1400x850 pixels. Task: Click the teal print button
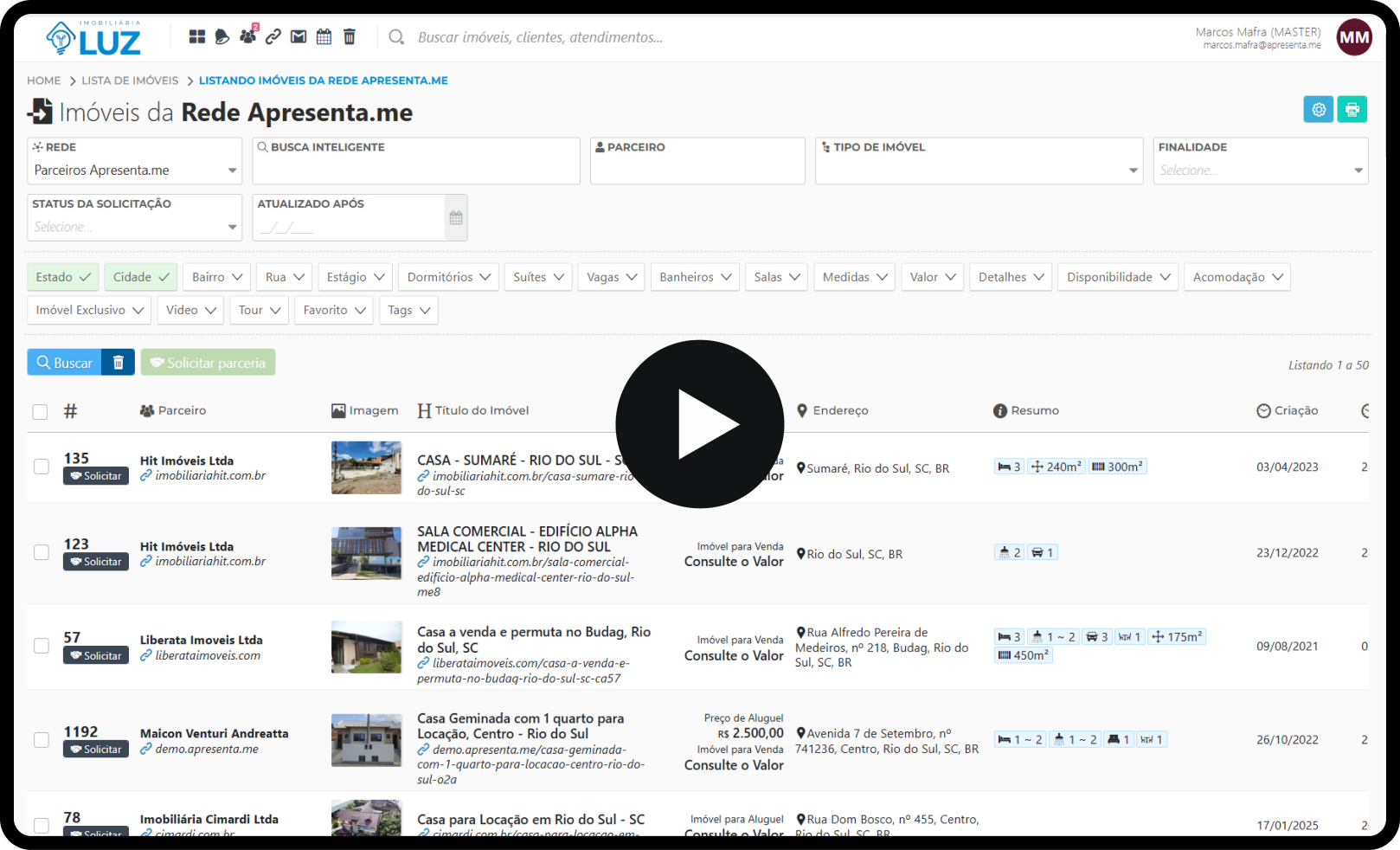(x=1352, y=109)
